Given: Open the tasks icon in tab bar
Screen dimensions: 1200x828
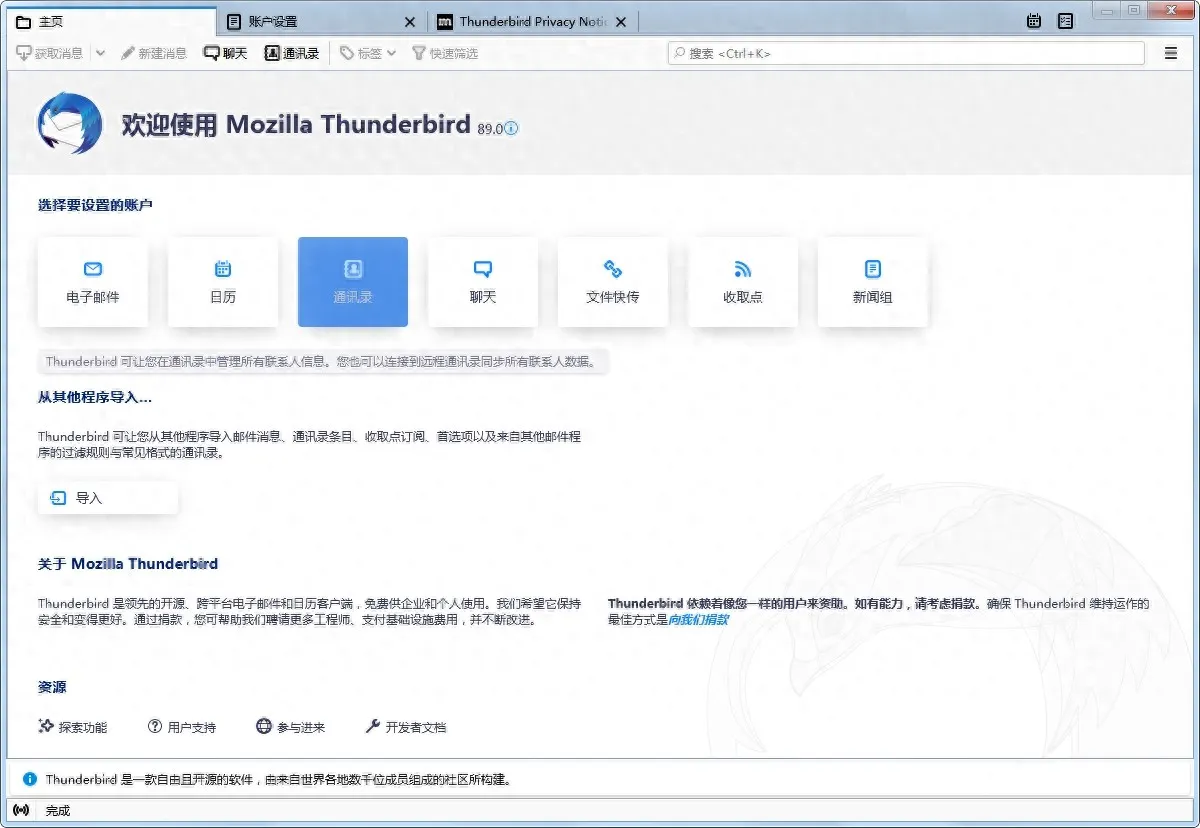Looking at the screenshot, I should click(x=1066, y=21).
